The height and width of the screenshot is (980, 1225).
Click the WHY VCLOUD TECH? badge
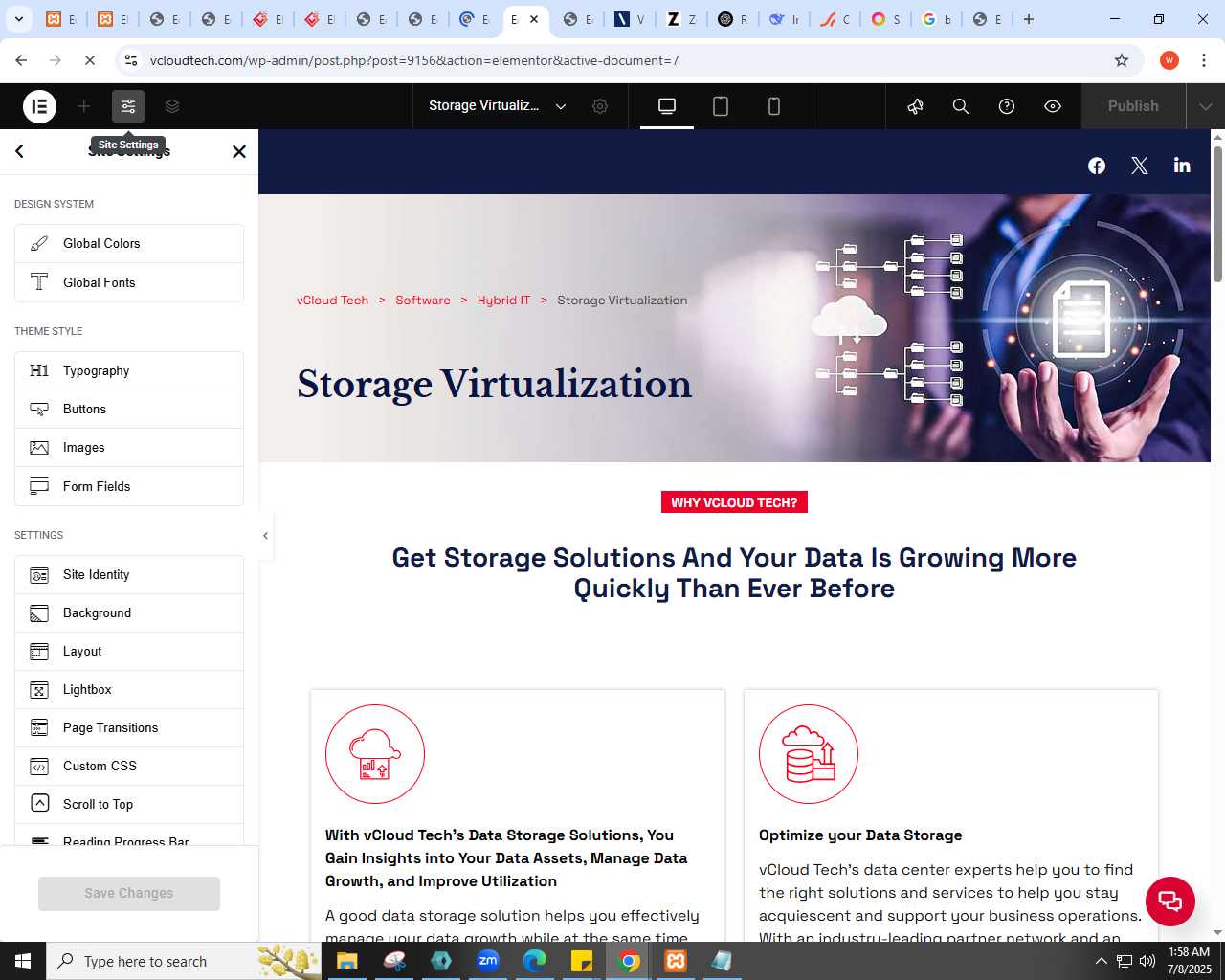tap(734, 502)
